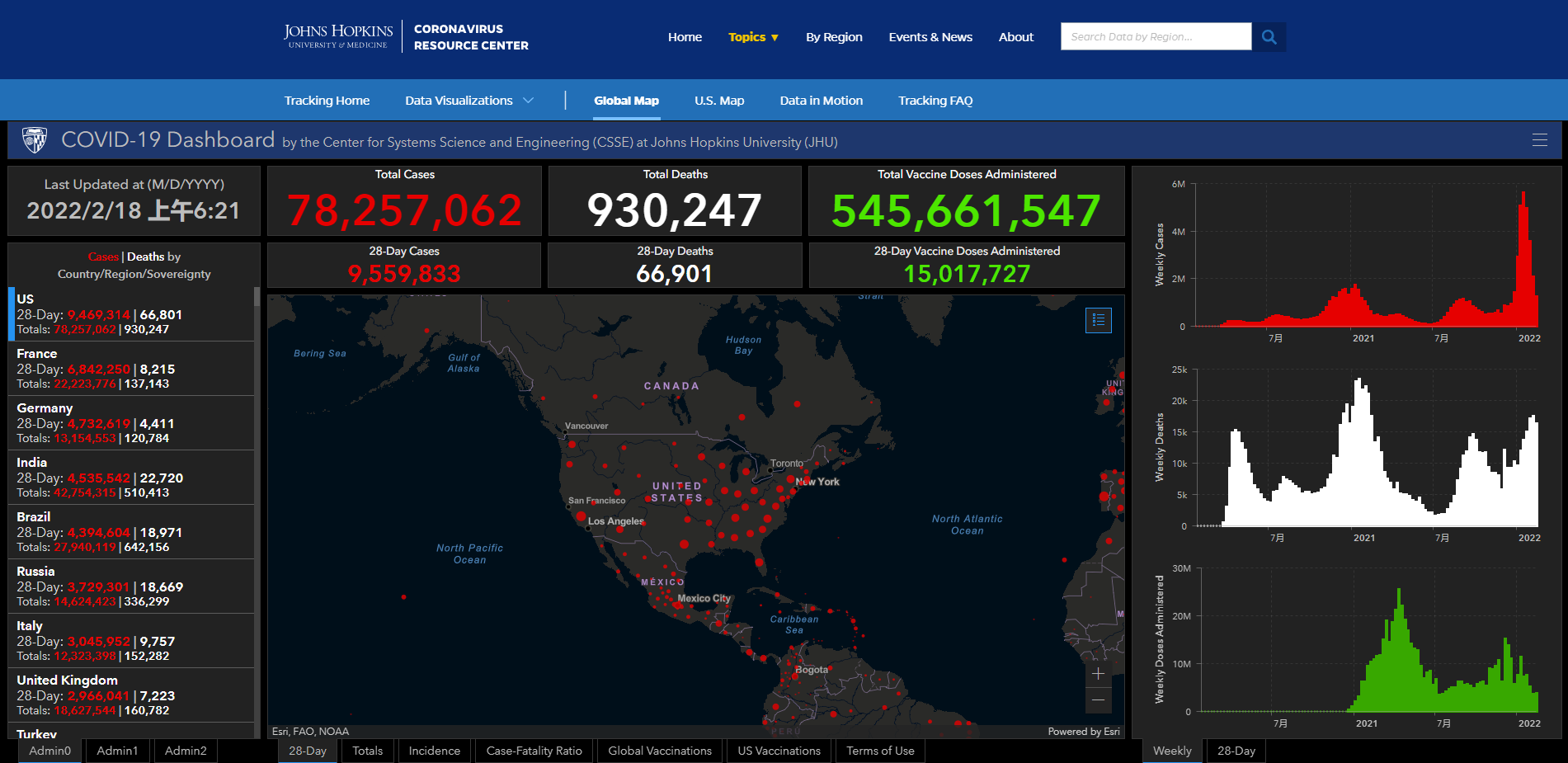The width and height of the screenshot is (1568, 763).
Task: Select Brazil in the country list
Action: (132, 531)
